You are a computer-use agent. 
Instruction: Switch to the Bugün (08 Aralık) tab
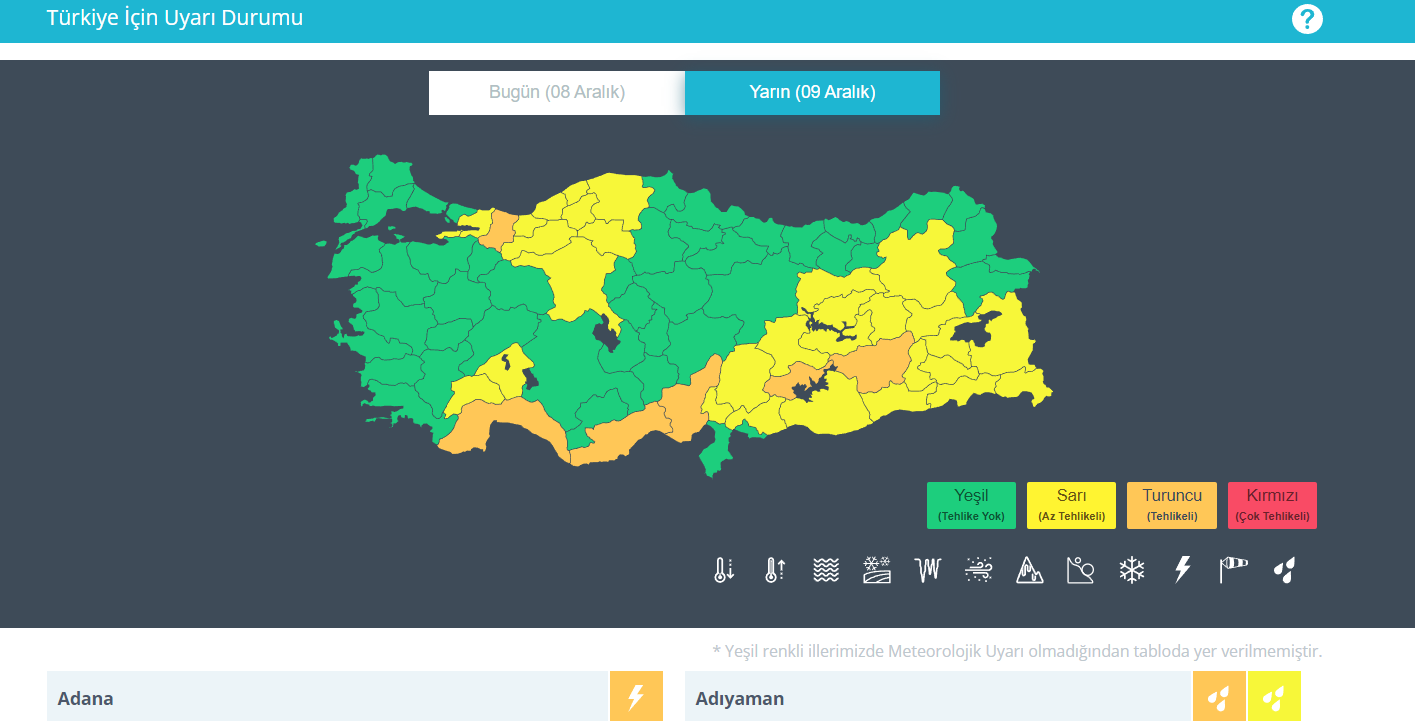click(x=556, y=92)
